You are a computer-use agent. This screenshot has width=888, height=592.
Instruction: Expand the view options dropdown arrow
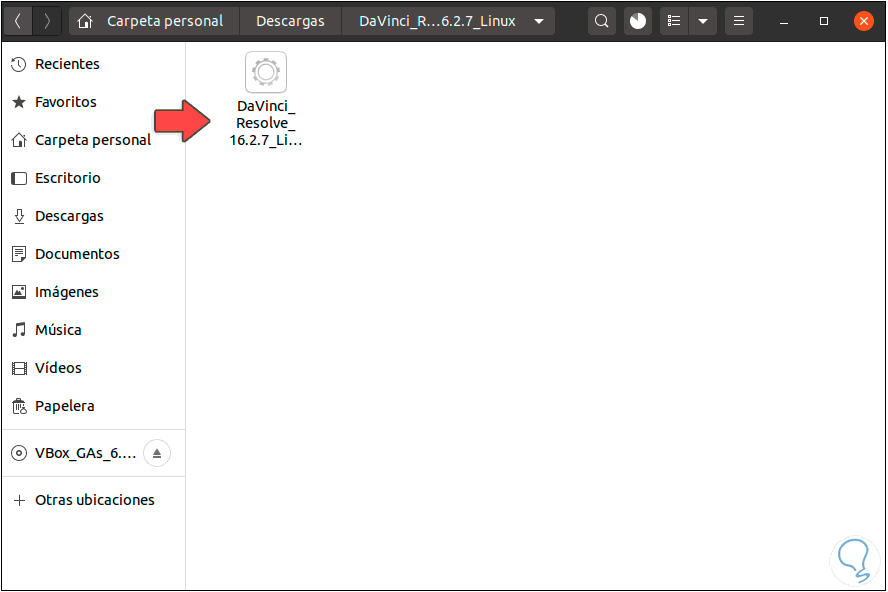(703, 22)
